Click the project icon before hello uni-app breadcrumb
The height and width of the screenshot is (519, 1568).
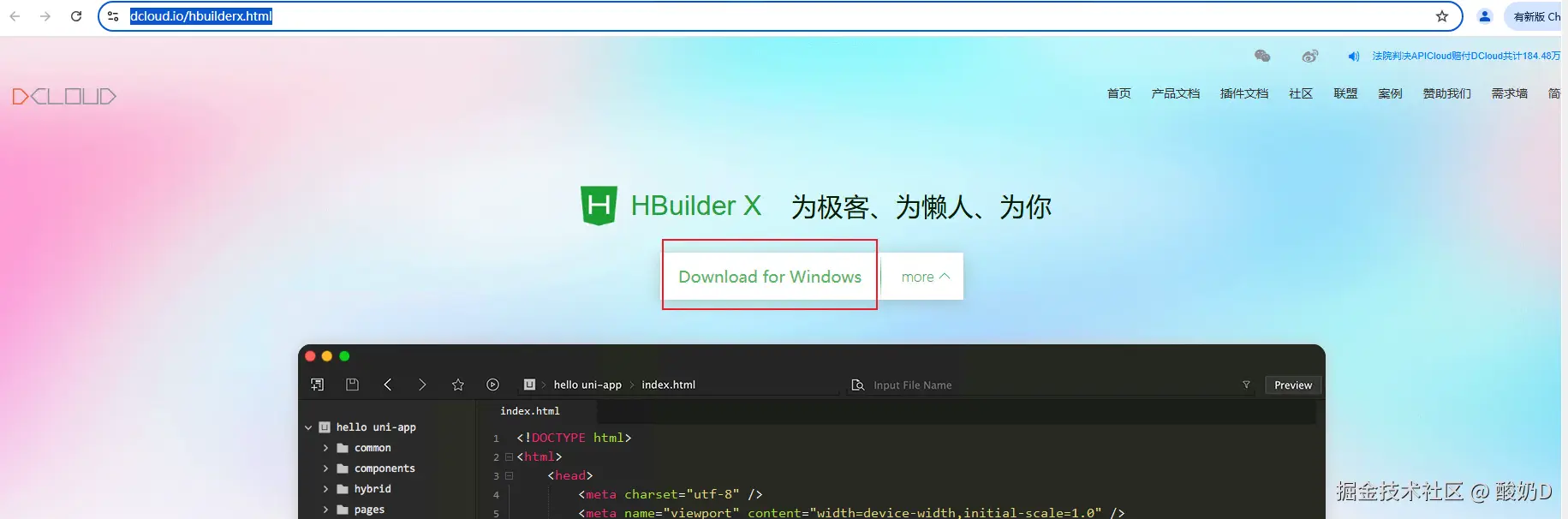(529, 385)
